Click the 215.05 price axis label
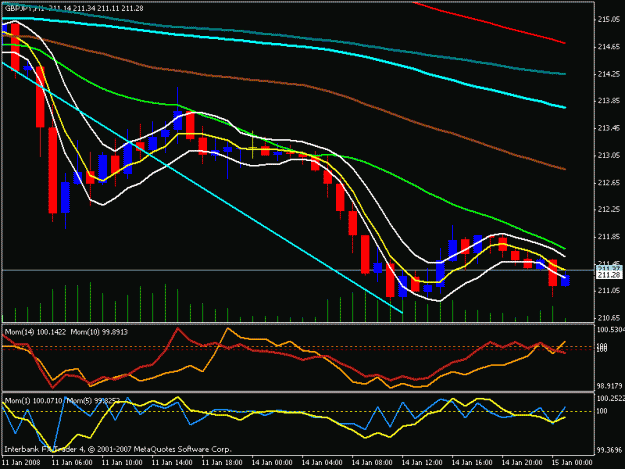625x469 pixels. coord(609,20)
